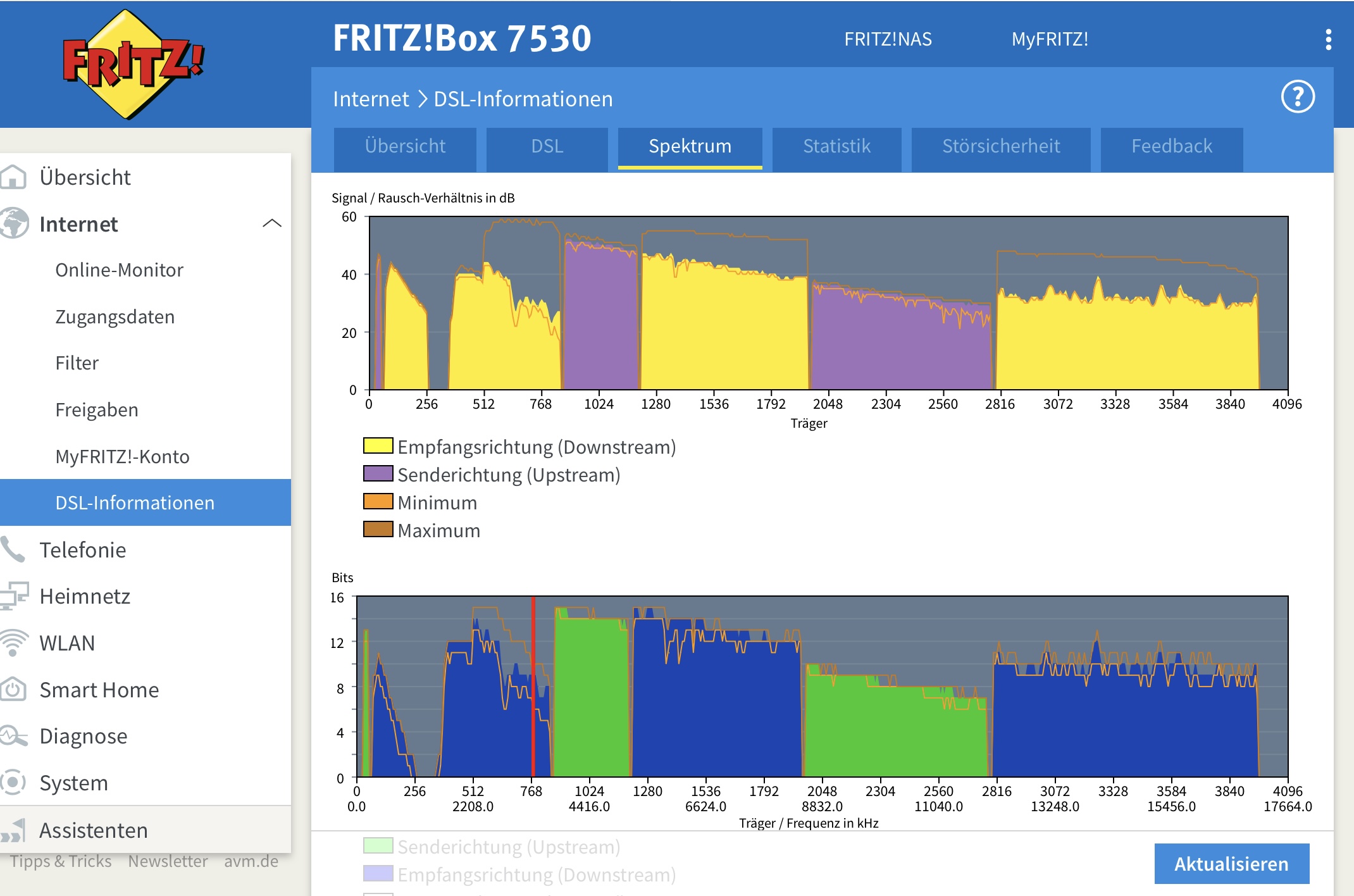Open the Störsicherheit tab
This screenshot has width=1354, height=896.
coord(1000,146)
